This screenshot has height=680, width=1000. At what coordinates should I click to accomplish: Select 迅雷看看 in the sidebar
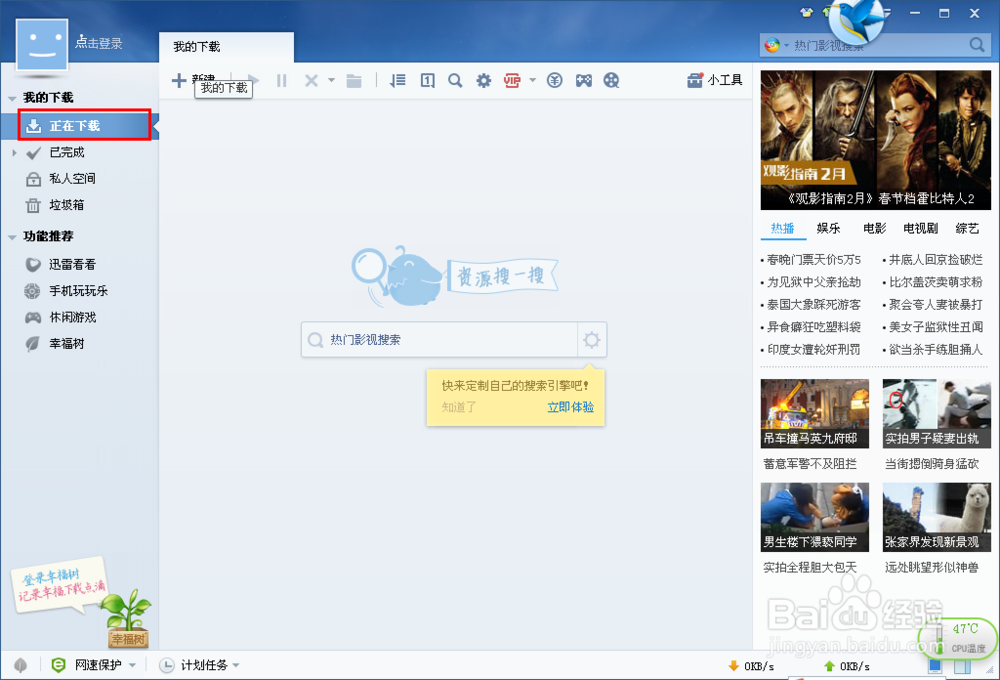coord(63,263)
